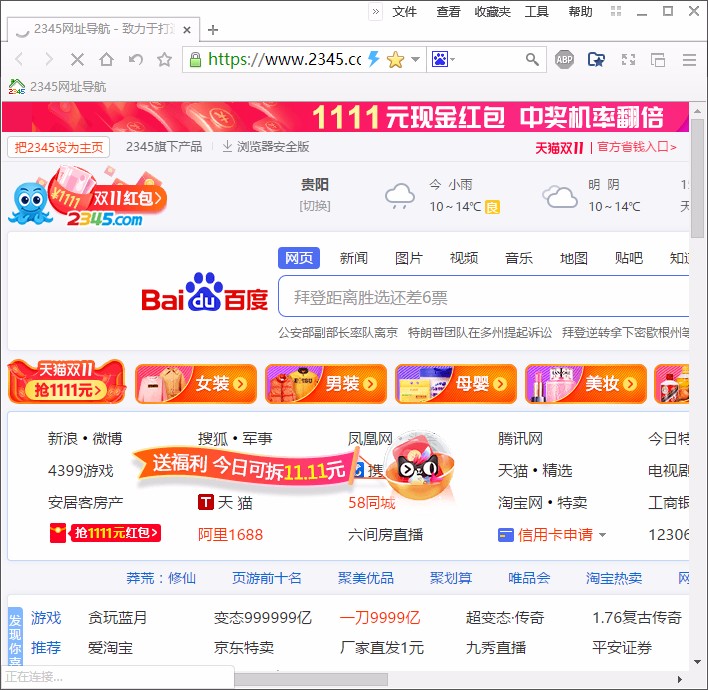
Task: Click the 女装 shopping banner
Action: click(196, 384)
